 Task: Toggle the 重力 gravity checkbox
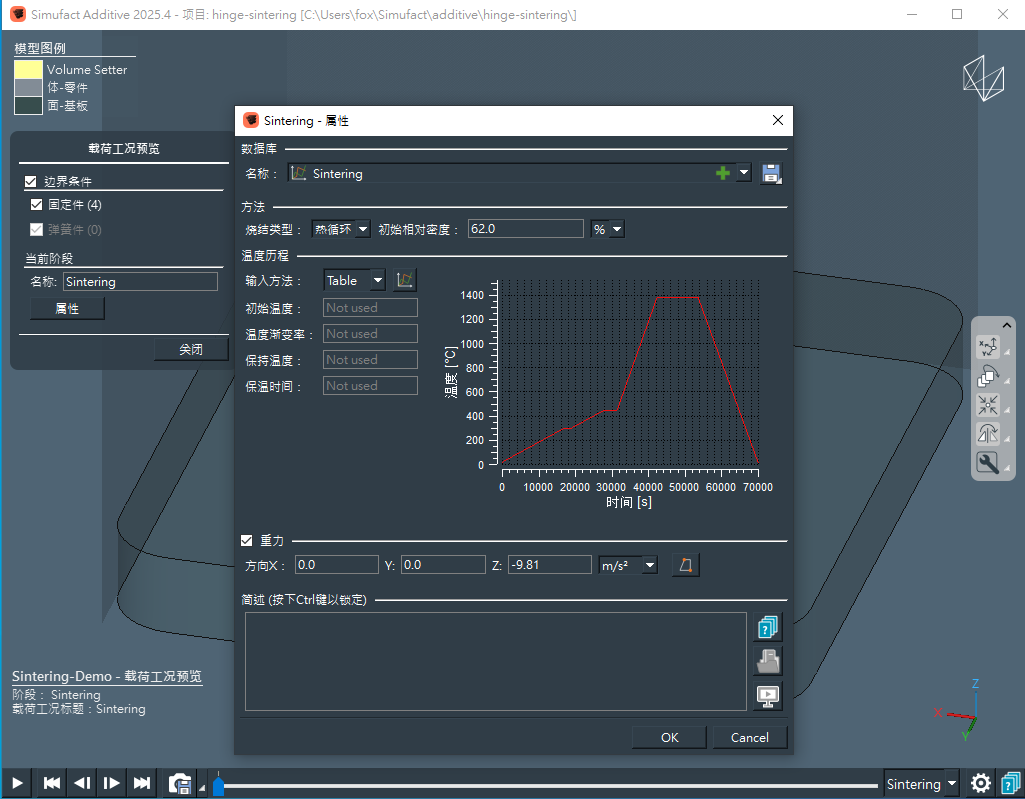click(x=246, y=540)
